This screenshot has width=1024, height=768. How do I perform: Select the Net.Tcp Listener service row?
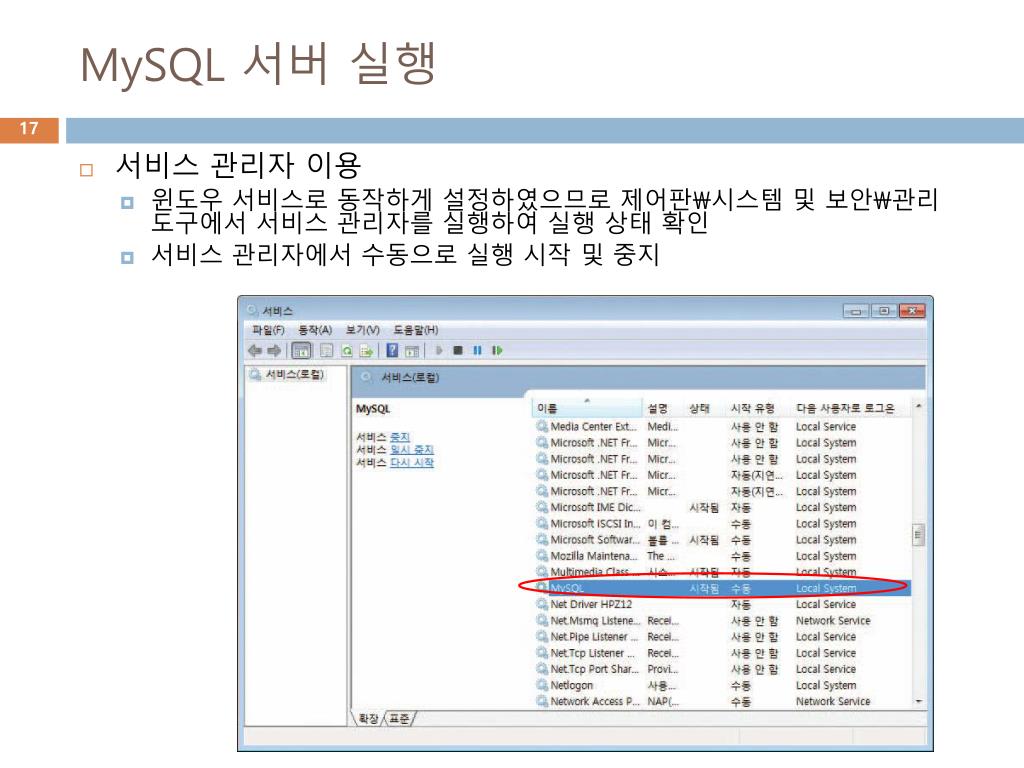point(722,653)
